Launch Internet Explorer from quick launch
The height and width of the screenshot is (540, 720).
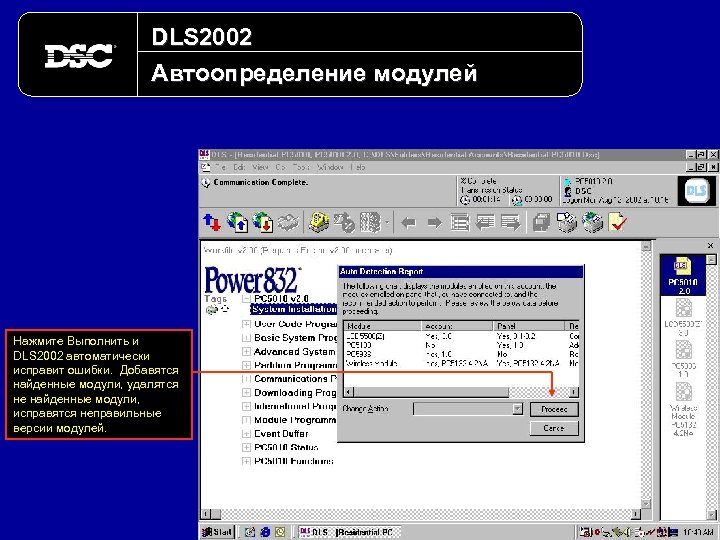pos(265,532)
